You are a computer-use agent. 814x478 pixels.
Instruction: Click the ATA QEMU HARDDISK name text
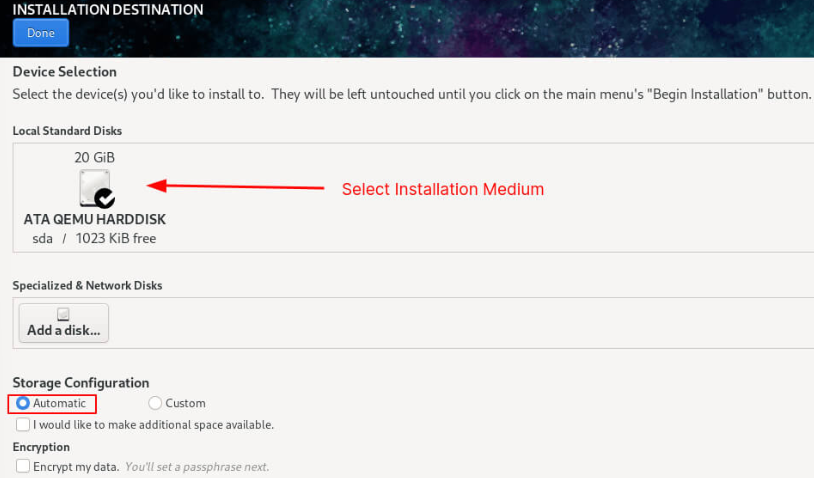point(94,220)
